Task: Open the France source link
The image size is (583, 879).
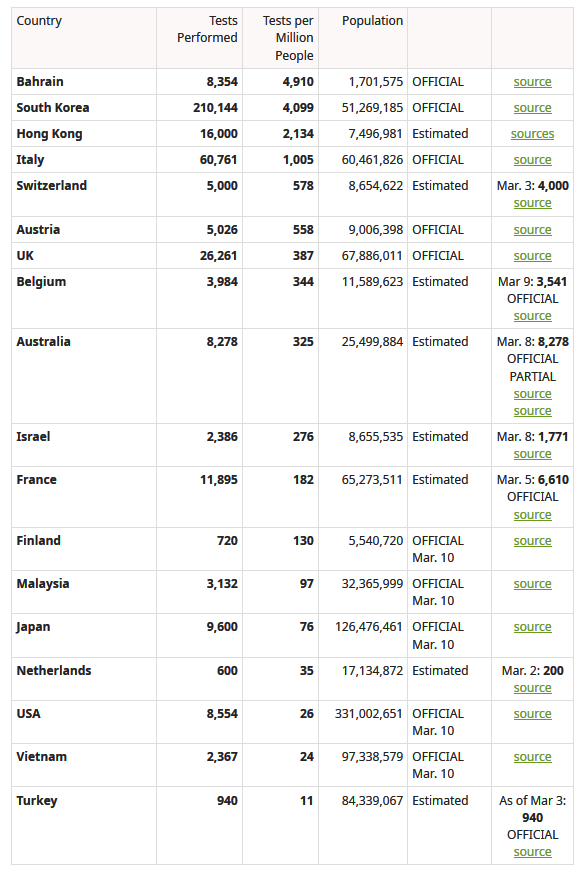Action: click(532, 515)
